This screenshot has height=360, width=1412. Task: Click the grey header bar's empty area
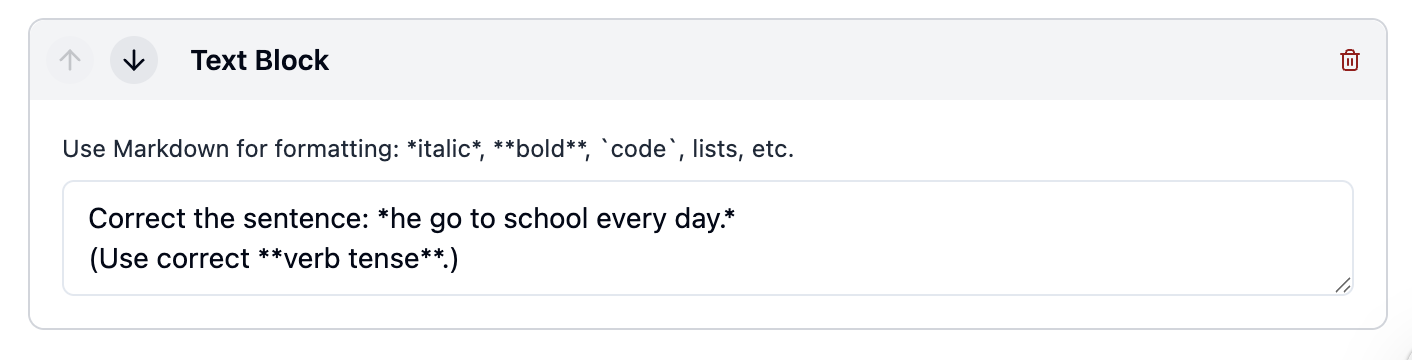(x=830, y=60)
